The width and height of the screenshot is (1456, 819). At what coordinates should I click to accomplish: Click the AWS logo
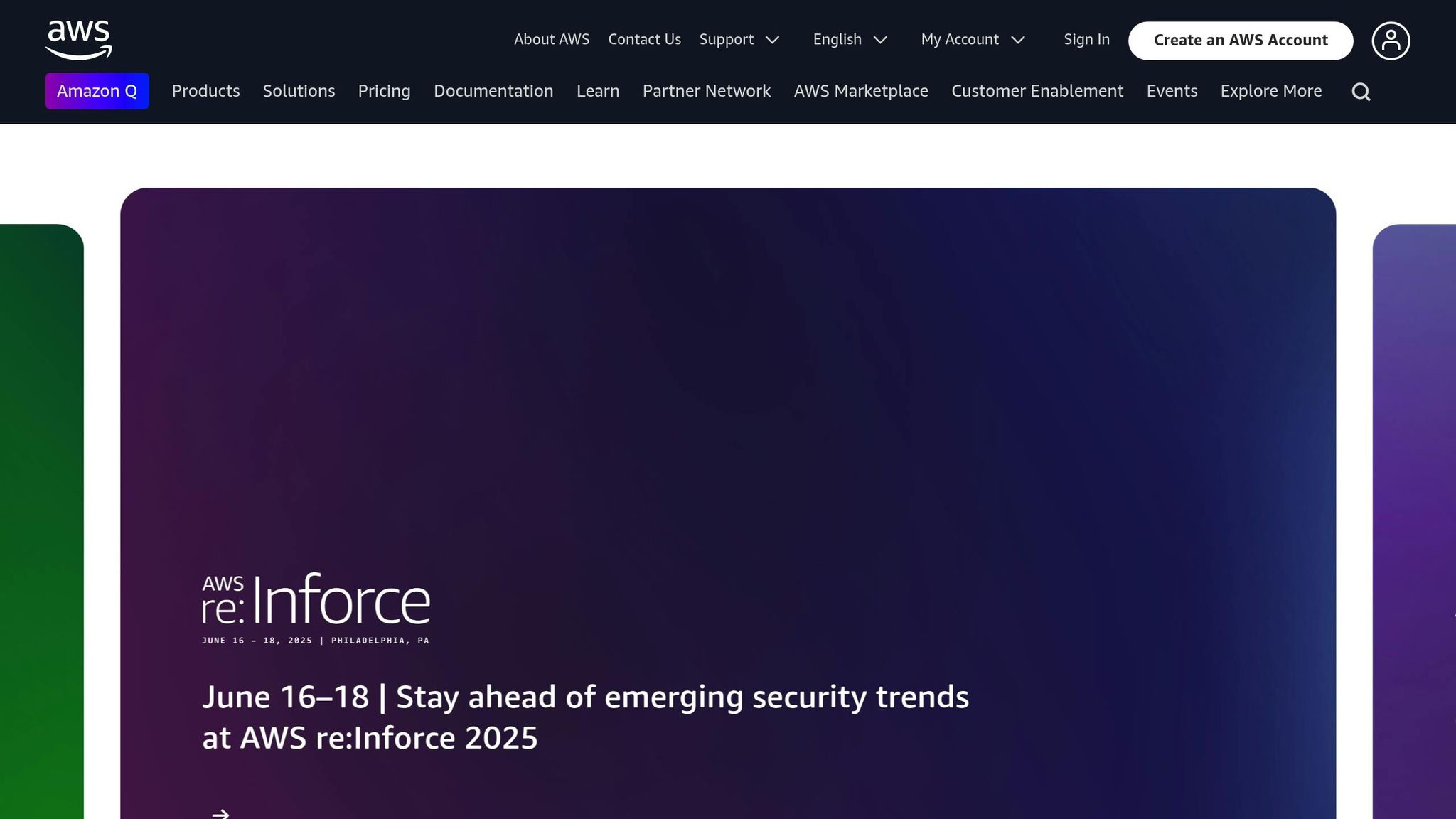click(79, 40)
